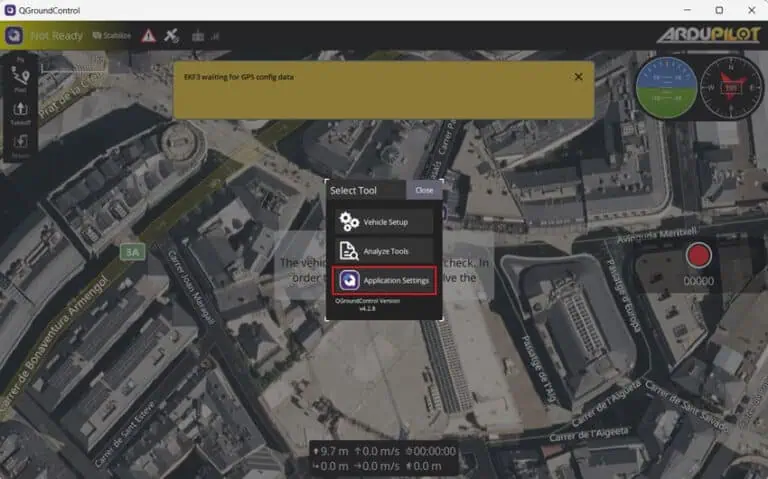The image size is (768, 479).
Task: Click the QGroundControl logo in the toolbar
Action: [14, 35]
